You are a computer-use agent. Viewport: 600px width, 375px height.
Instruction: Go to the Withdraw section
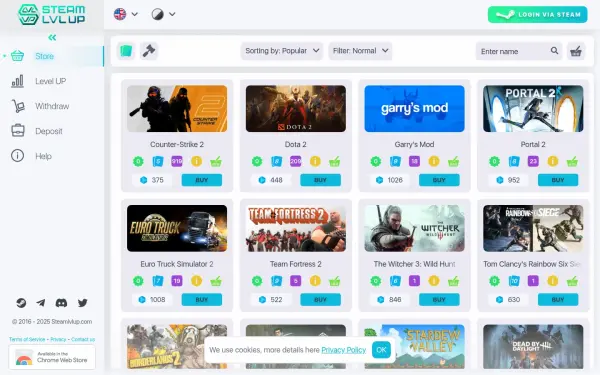click(x=52, y=106)
